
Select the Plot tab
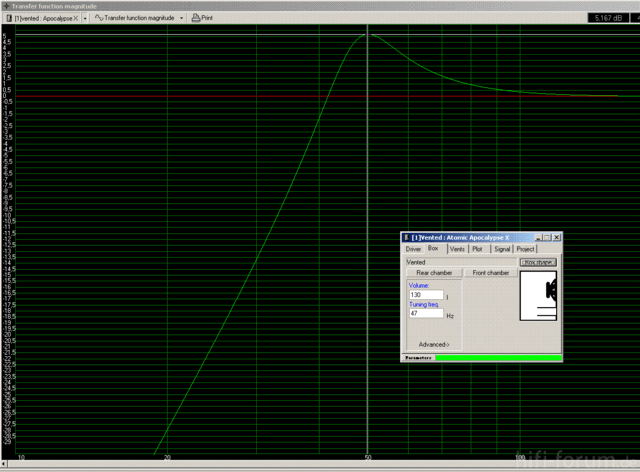coord(478,248)
